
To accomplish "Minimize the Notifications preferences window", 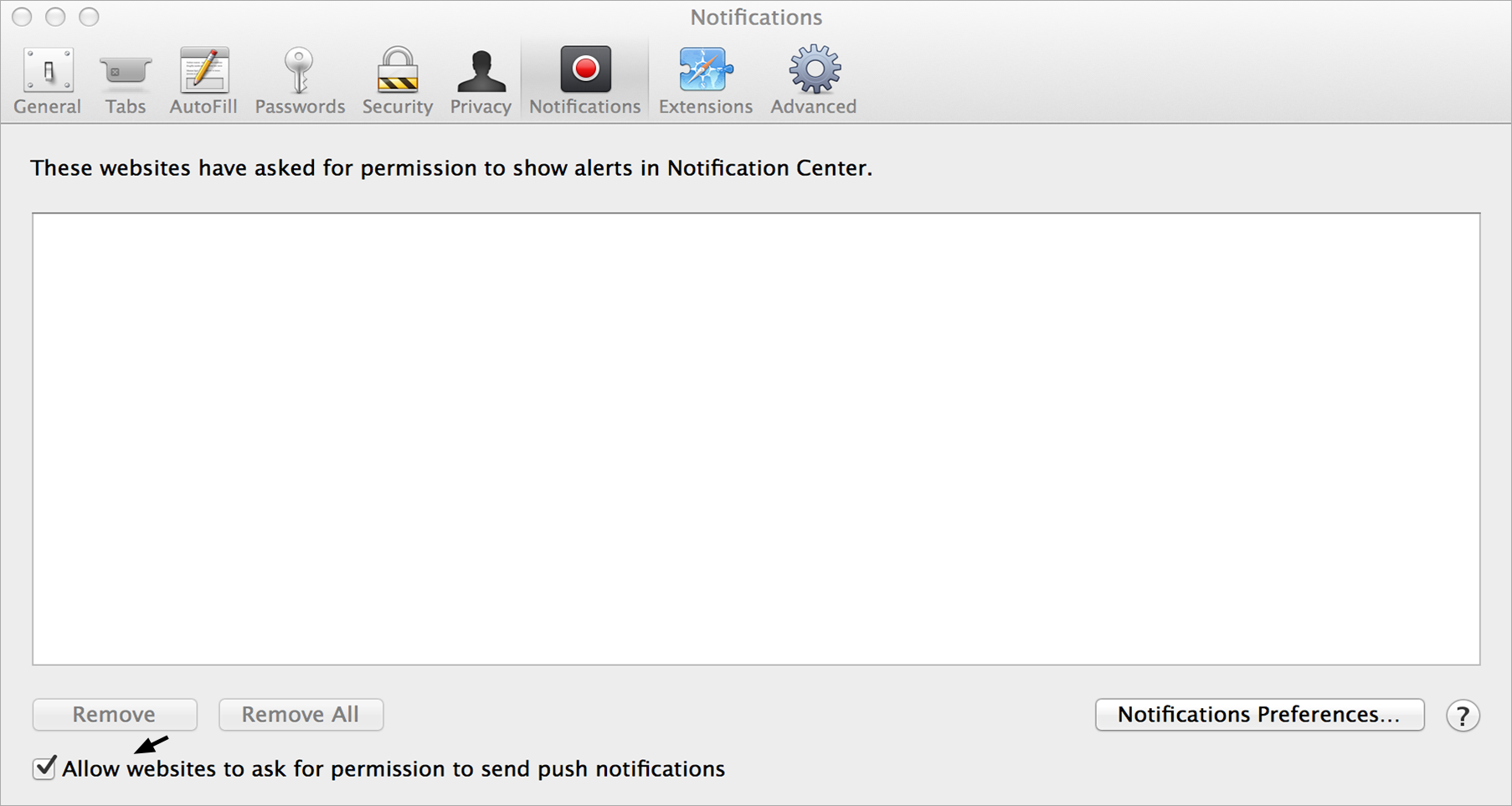I will click(55, 17).
